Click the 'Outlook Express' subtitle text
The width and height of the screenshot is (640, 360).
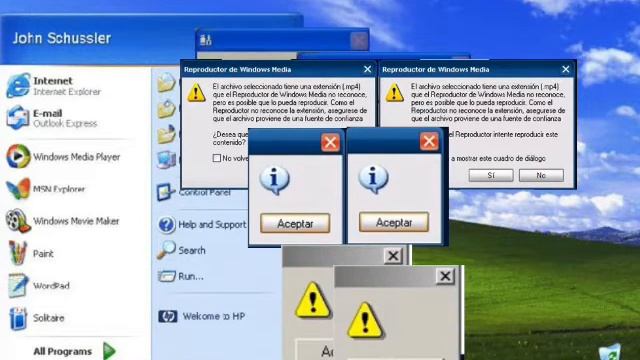[x=65, y=124]
